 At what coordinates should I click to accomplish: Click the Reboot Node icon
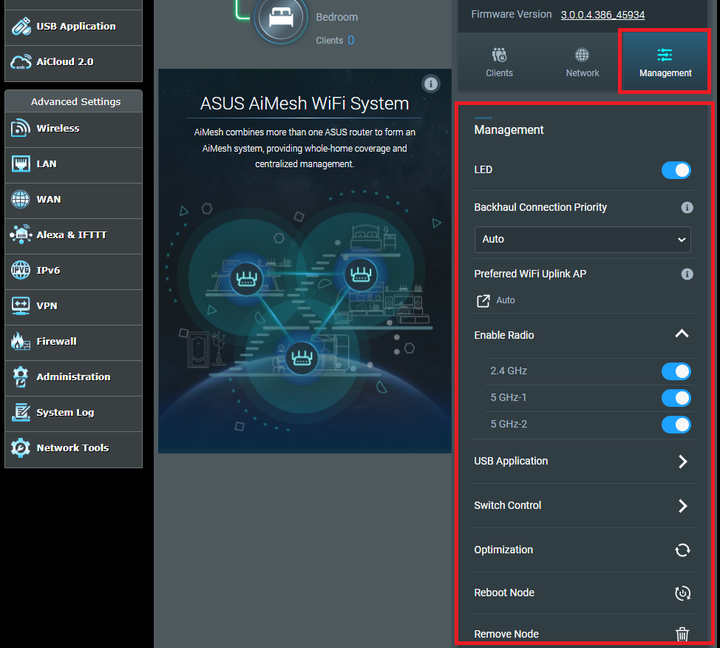(x=682, y=593)
